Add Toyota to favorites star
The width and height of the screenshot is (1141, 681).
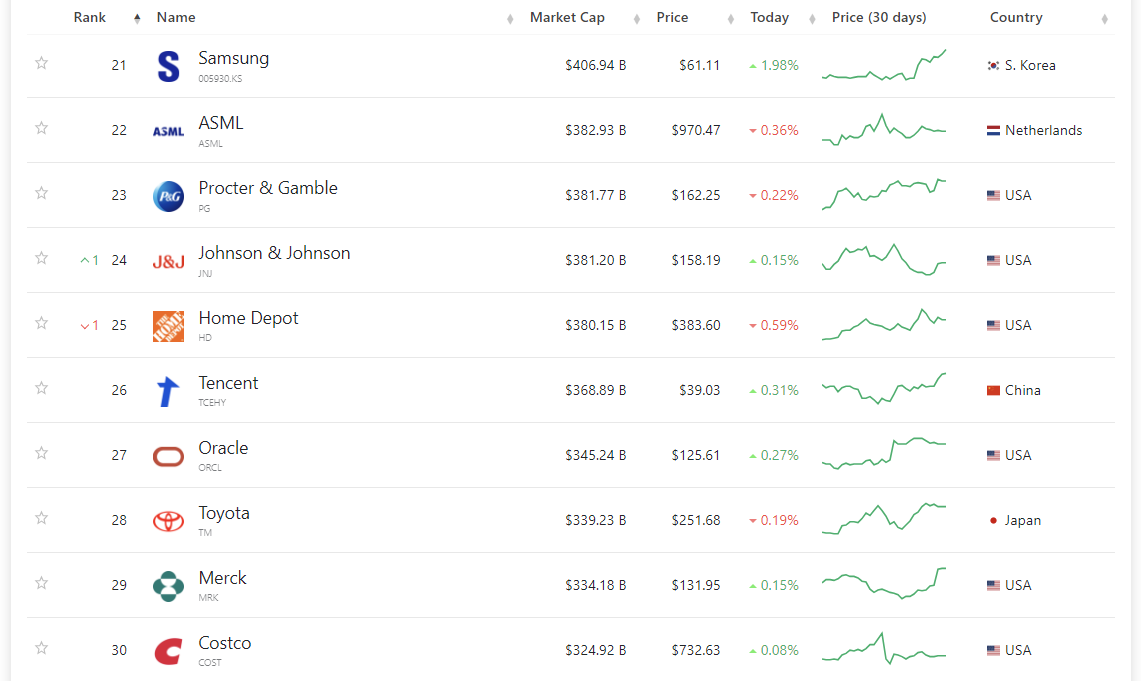(41, 517)
